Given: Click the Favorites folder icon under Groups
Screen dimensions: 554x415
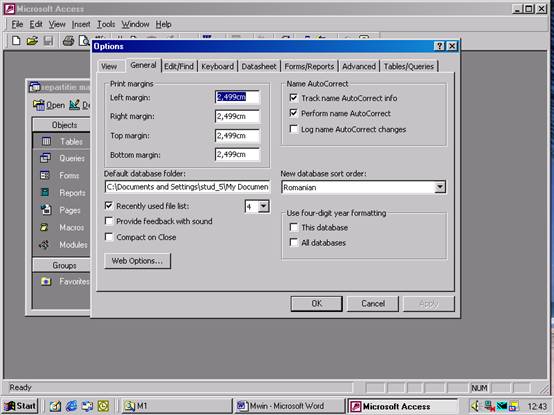Looking at the screenshot, I should [46, 281].
